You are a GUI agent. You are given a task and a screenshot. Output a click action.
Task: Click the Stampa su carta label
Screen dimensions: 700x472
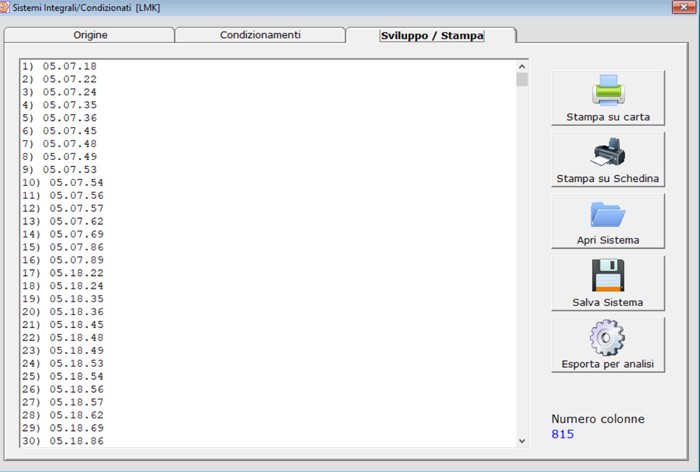pyautogui.click(x=608, y=117)
